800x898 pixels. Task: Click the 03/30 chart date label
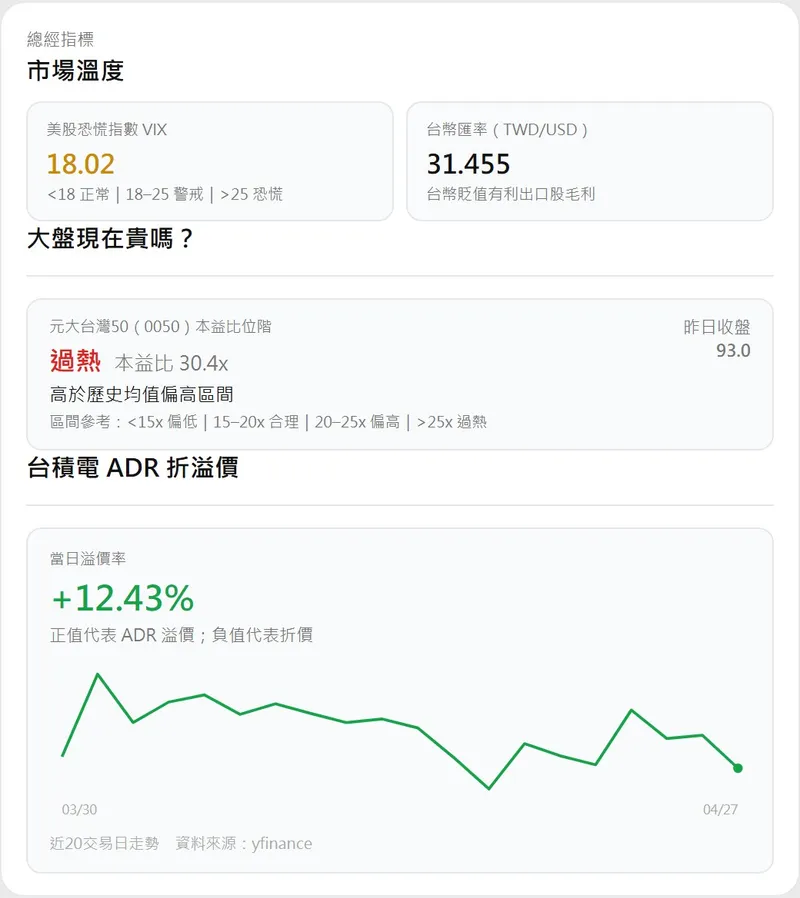(x=79, y=809)
